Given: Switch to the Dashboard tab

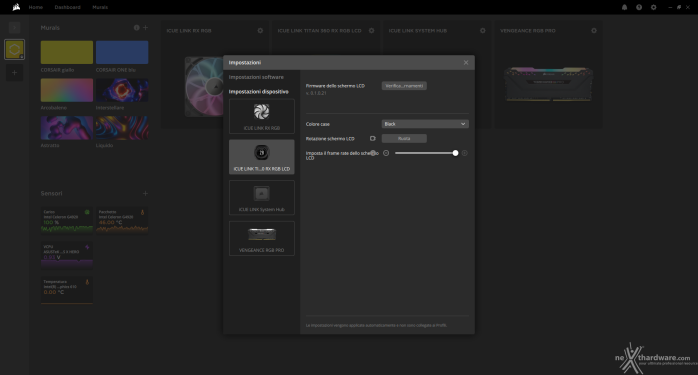Looking at the screenshot, I should (x=68, y=7).
